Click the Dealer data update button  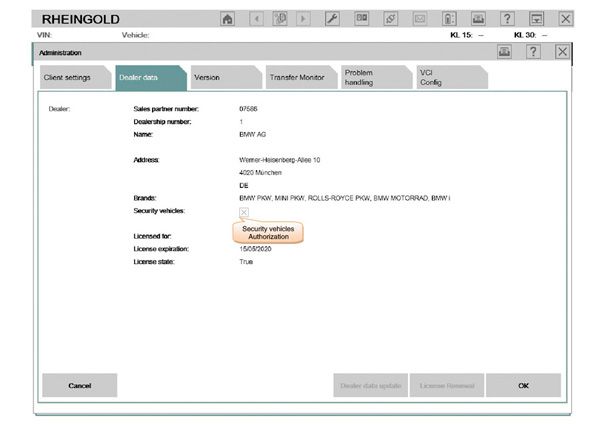point(370,385)
